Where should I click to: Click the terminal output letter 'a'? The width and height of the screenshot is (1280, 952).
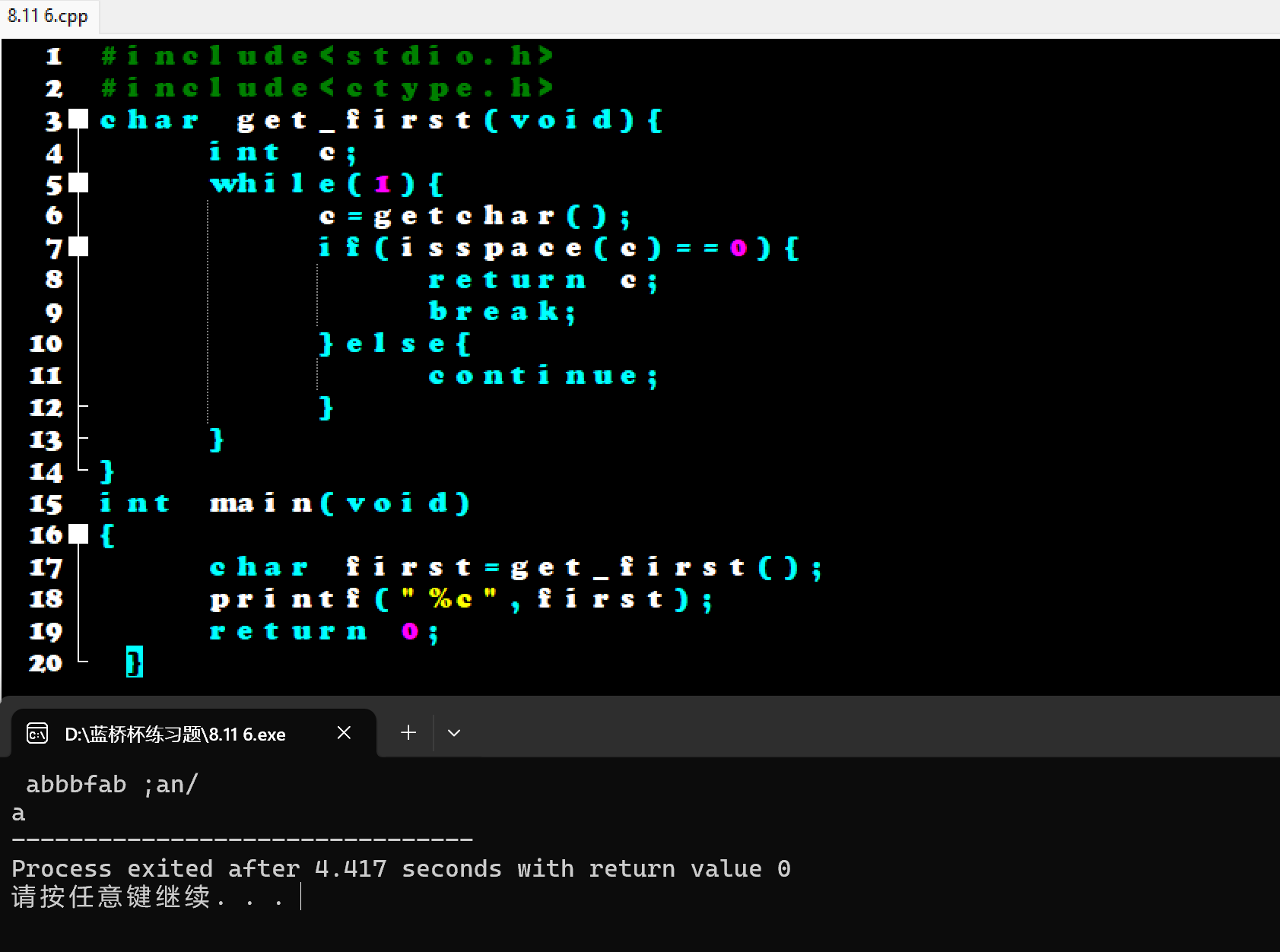click(18, 814)
